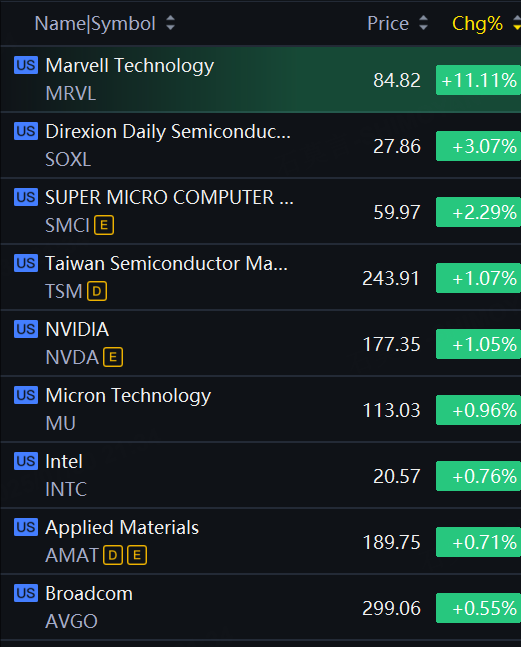Click the E badge next to AMAT

click(x=137, y=555)
